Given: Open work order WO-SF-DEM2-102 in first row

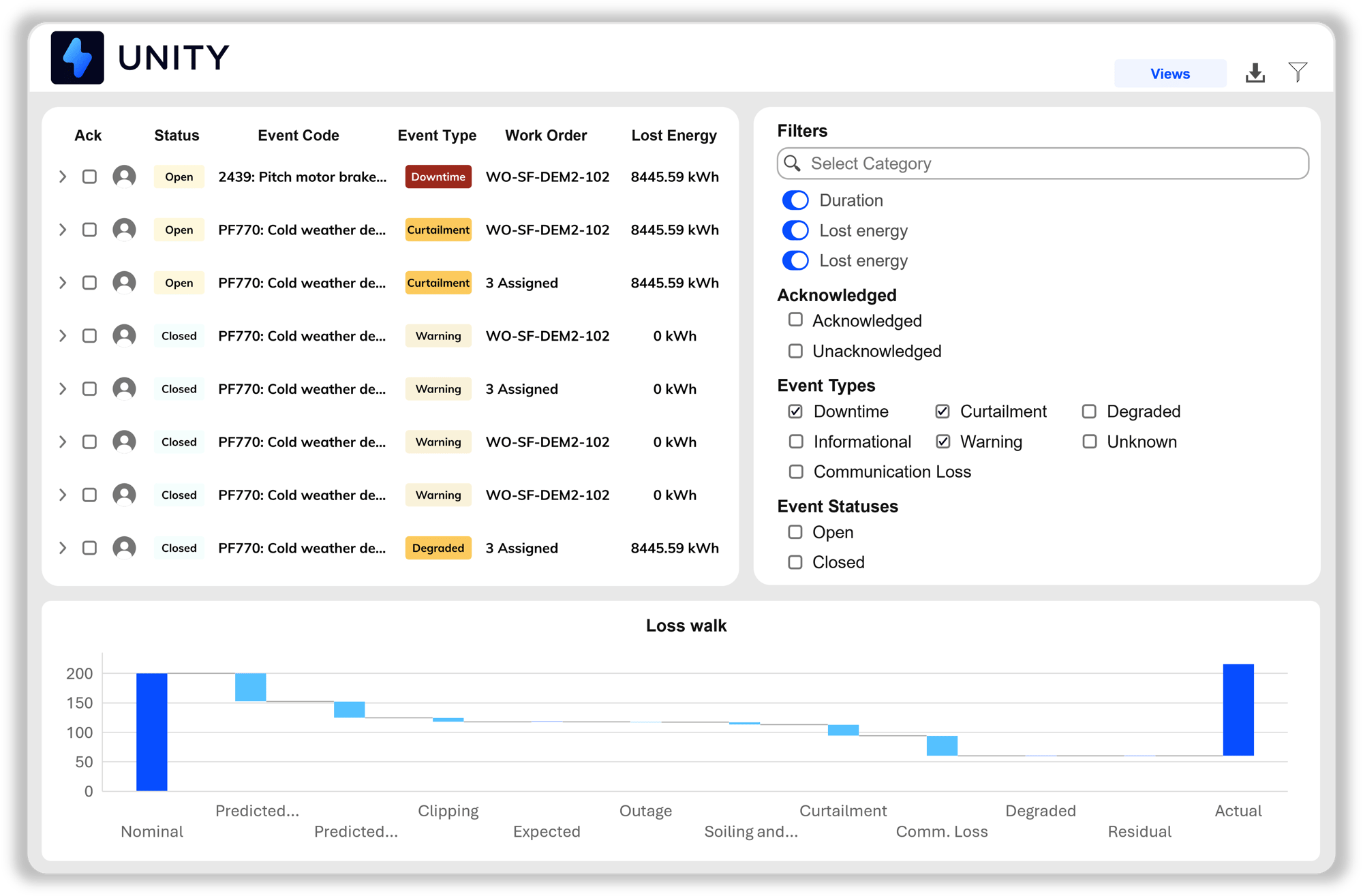Looking at the screenshot, I should tap(547, 176).
